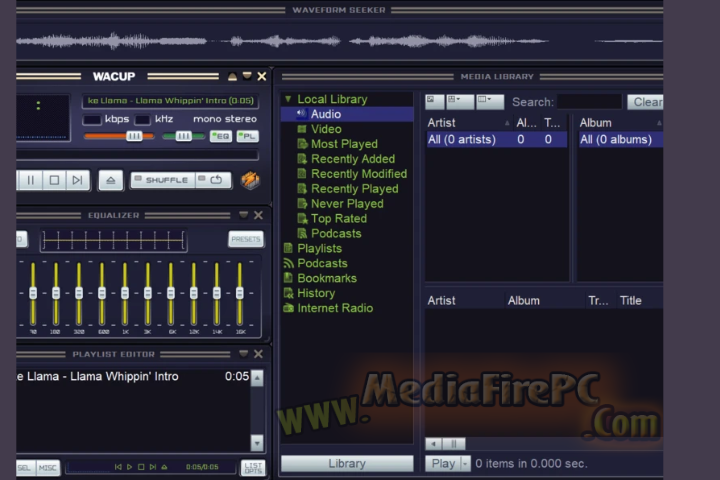The height and width of the screenshot is (480, 720).
Task: Sort track list by Artist column
Action: [465, 300]
